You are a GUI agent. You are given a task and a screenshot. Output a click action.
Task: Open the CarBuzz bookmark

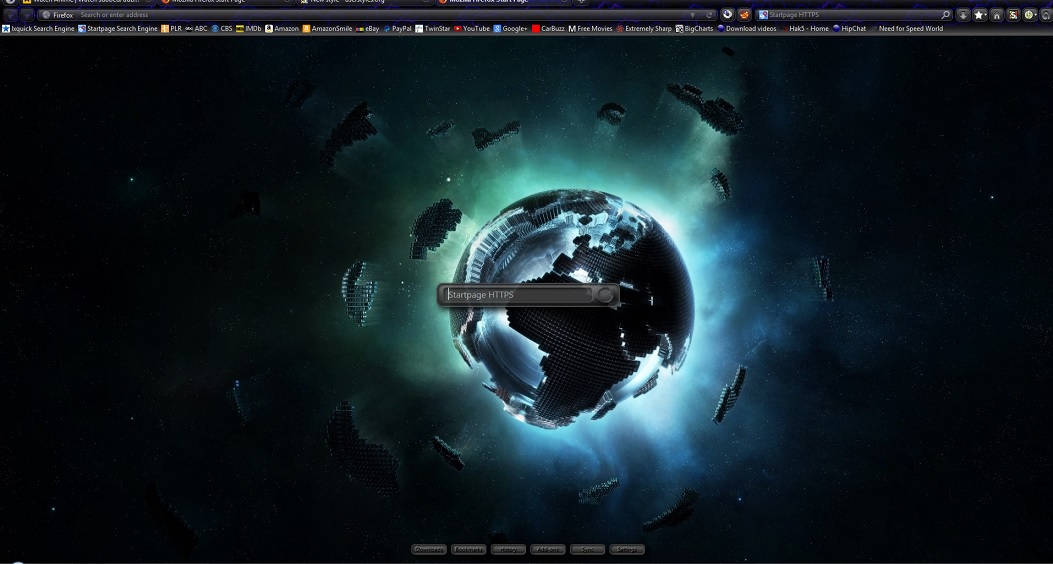click(x=548, y=29)
